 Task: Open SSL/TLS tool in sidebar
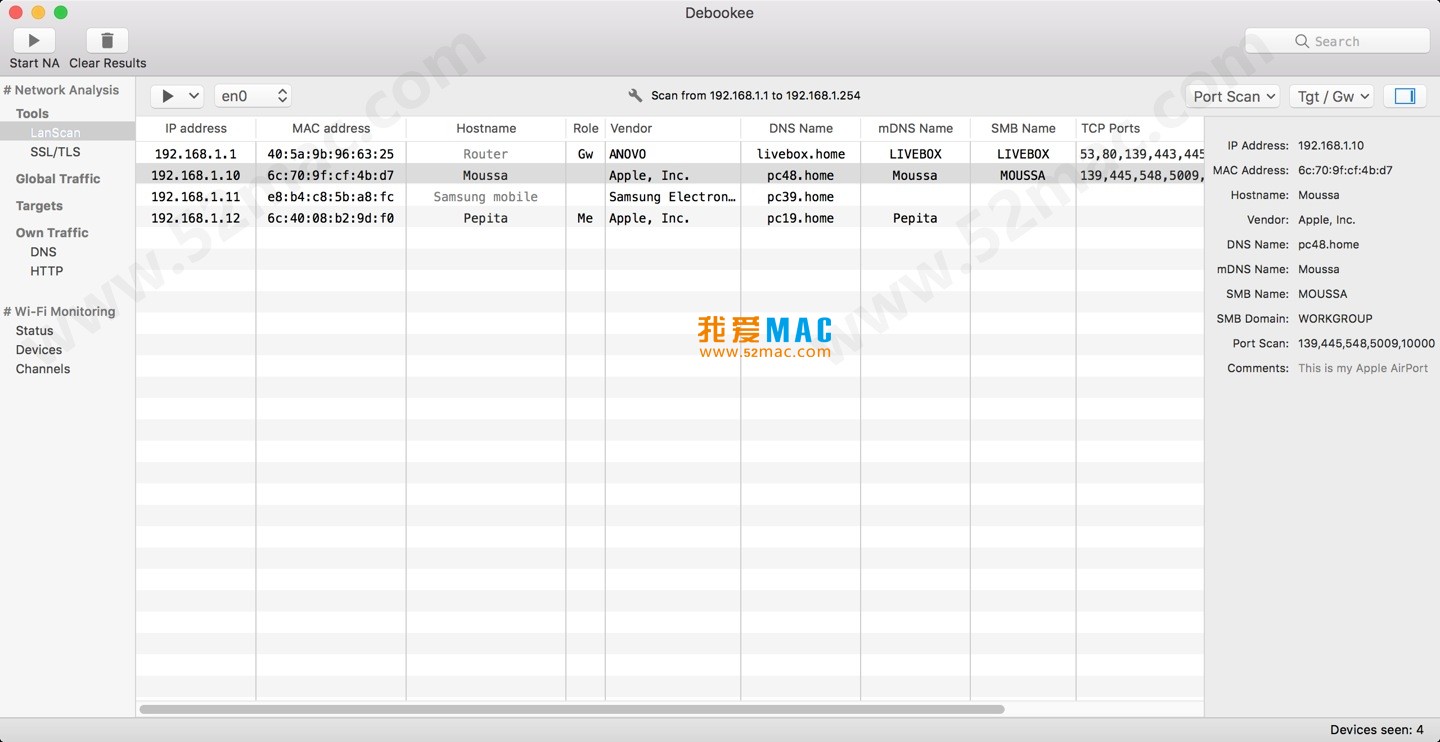click(55, 152)
